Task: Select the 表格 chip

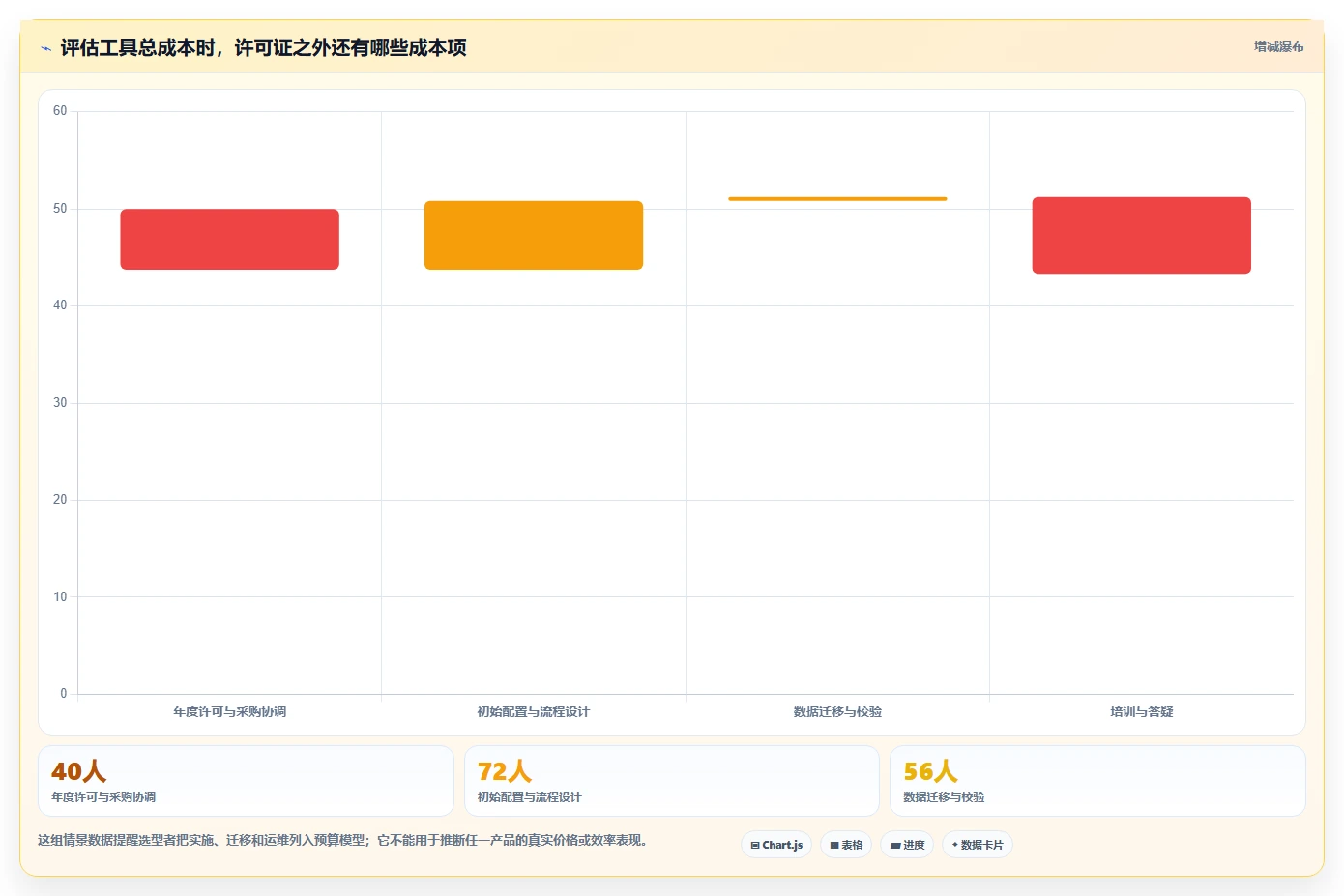Action: 846,845
